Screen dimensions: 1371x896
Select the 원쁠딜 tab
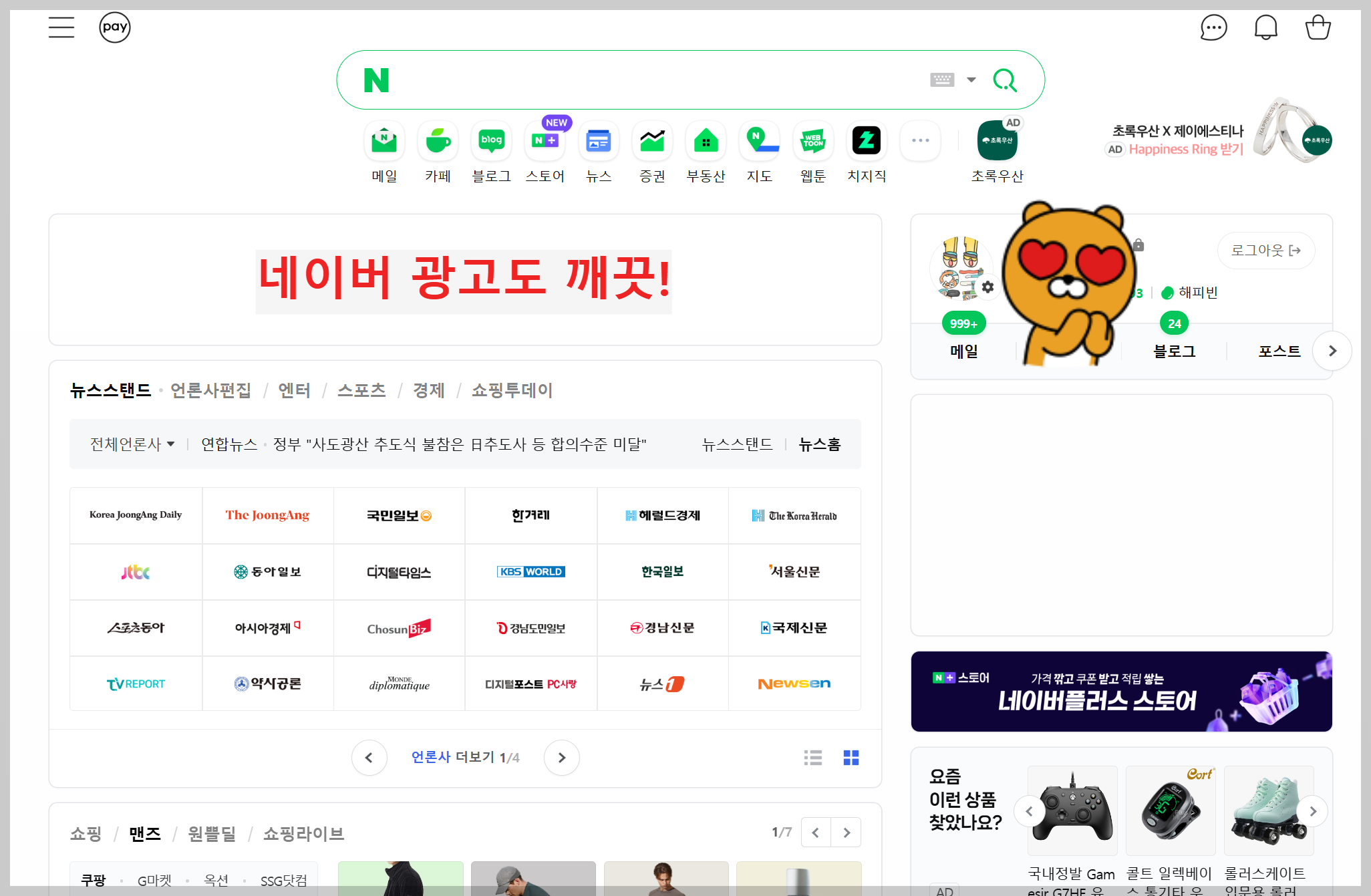tap(212, 834)
